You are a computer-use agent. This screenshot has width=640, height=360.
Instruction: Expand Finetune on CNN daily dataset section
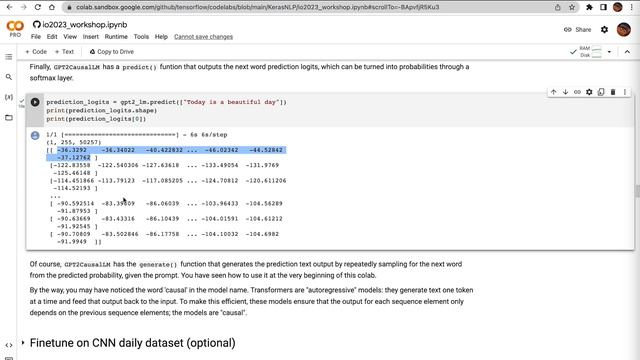point(23,343)
